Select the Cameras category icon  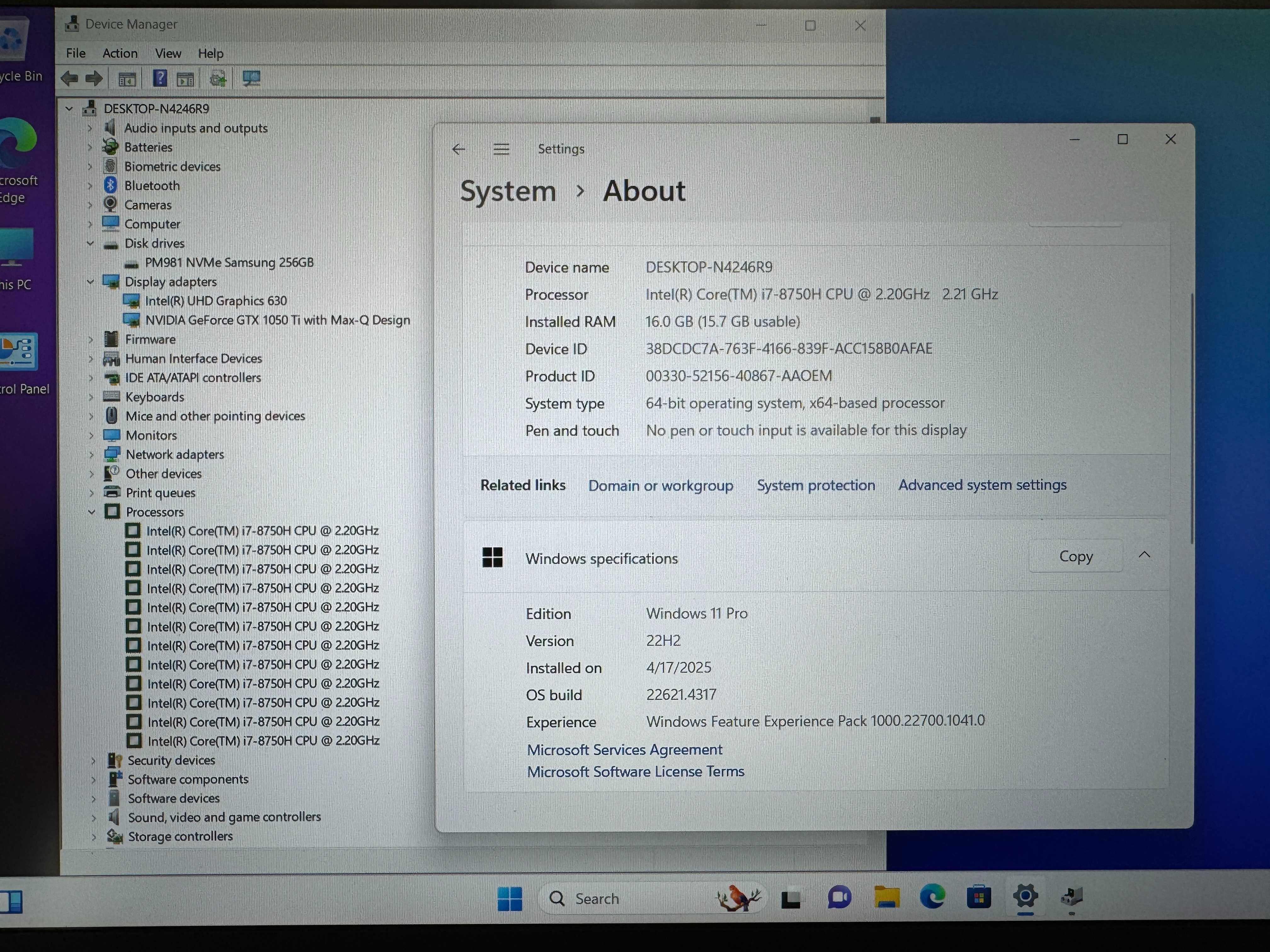click(110, 204)
